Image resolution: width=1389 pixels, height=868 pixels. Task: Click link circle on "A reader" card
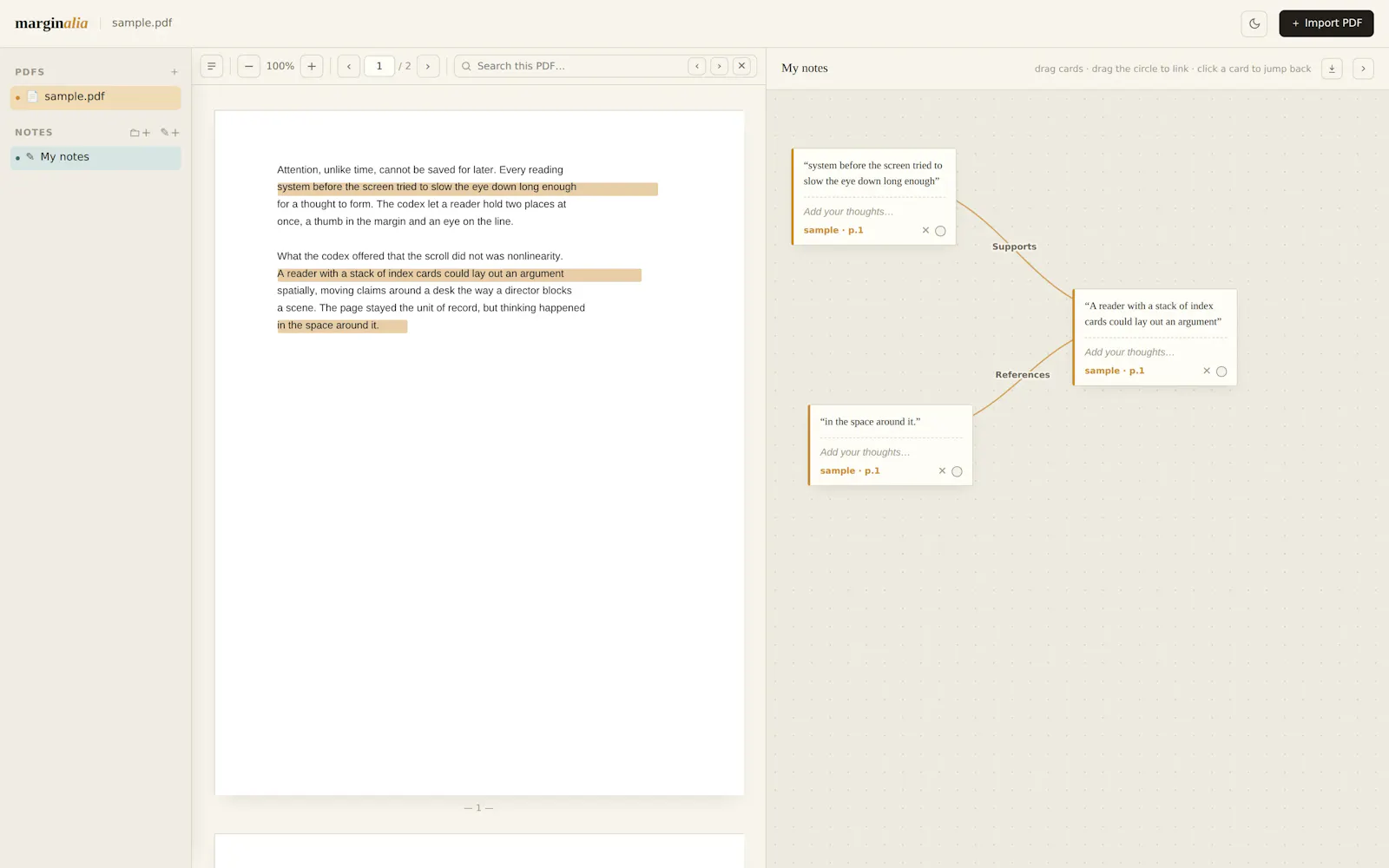point(1221,372)
